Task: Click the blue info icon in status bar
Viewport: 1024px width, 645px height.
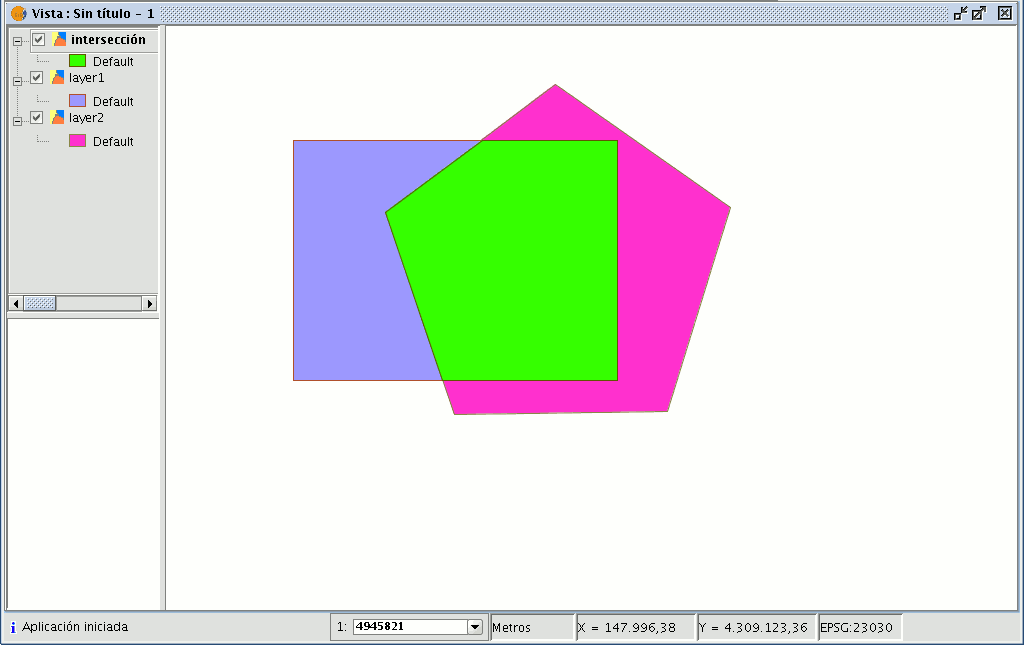Action: 12,627
